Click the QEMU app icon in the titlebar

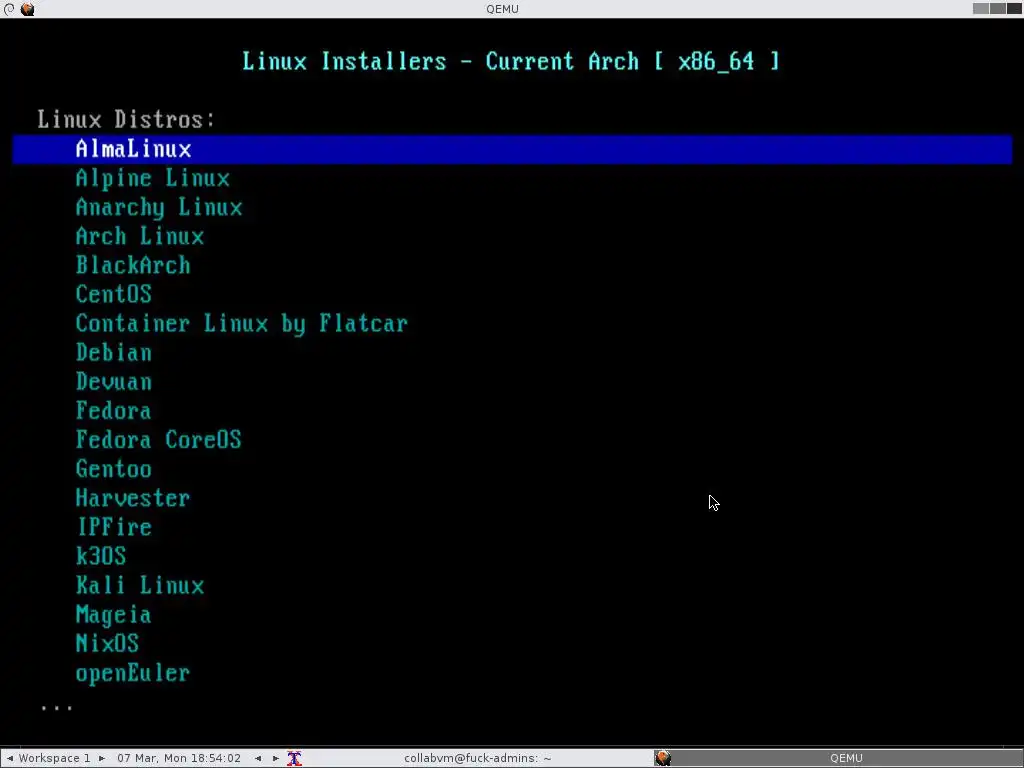tap(27, 9)
